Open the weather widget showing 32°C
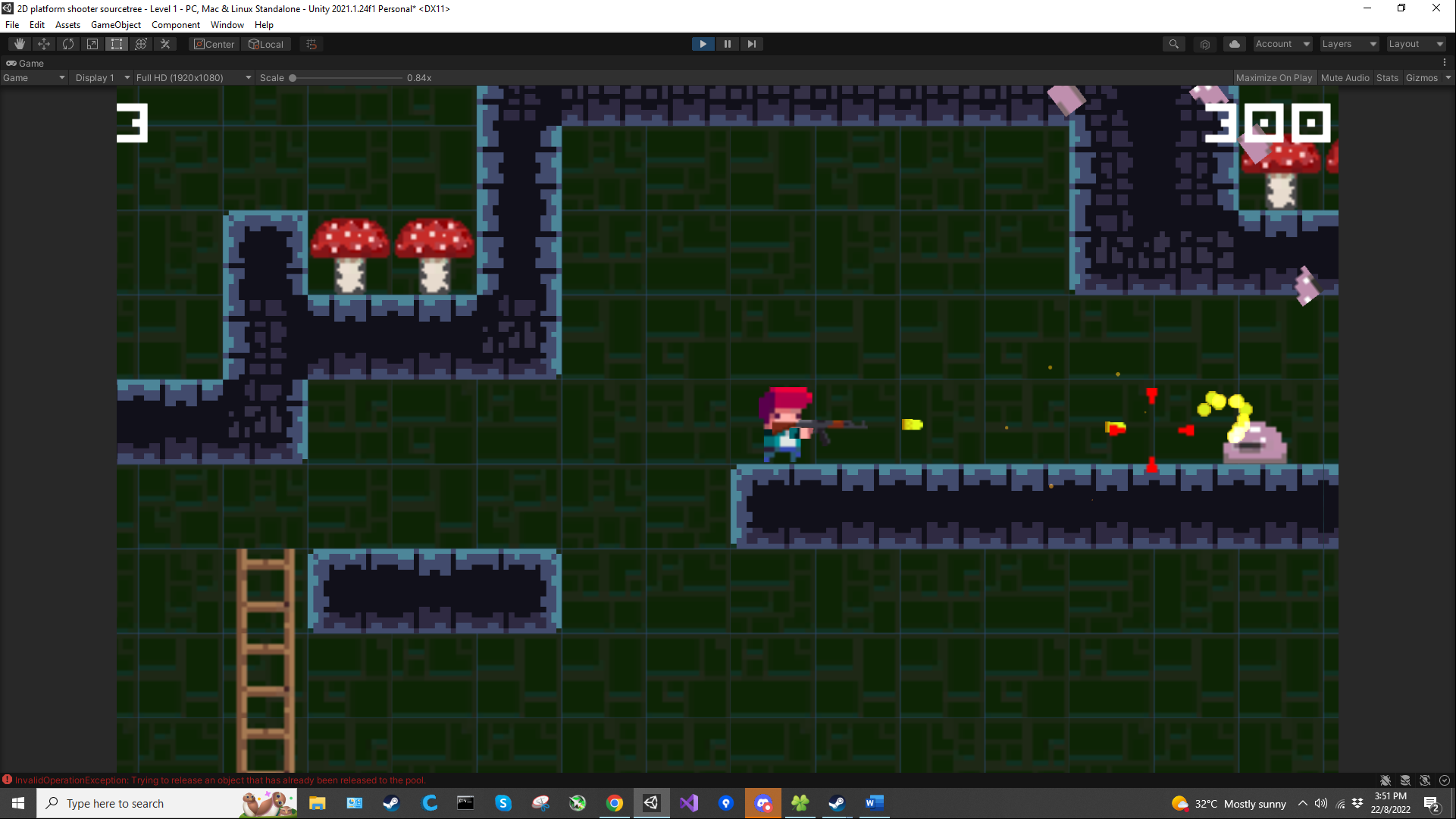This screenshot has width=1456, height=819. pos(1229,803)
